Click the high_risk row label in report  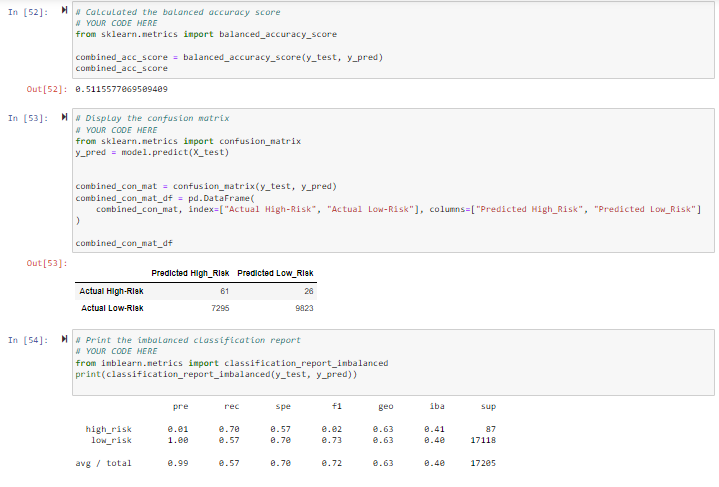109,429
